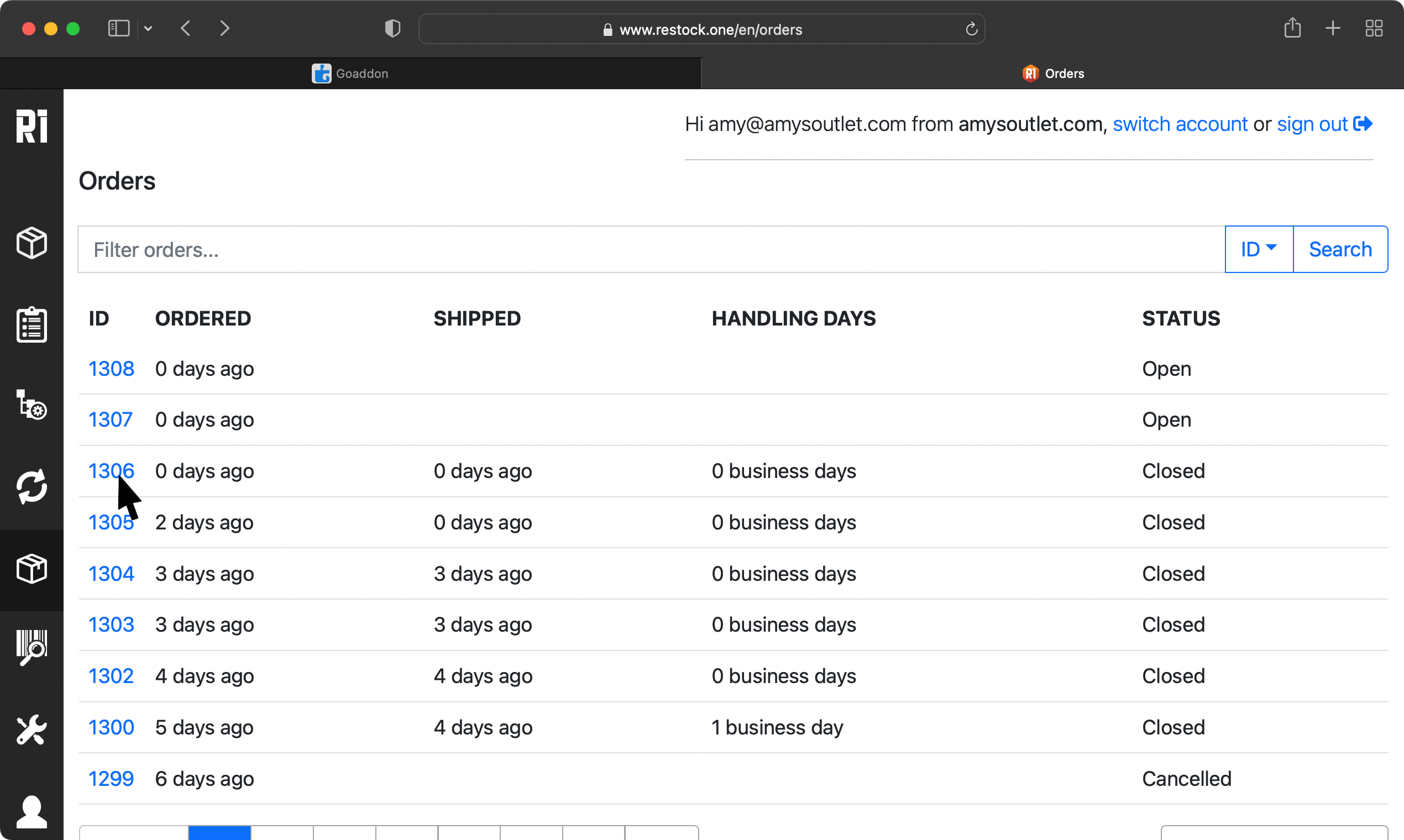Open order 1299
The image size is (1404, 840).
point(112,779)
